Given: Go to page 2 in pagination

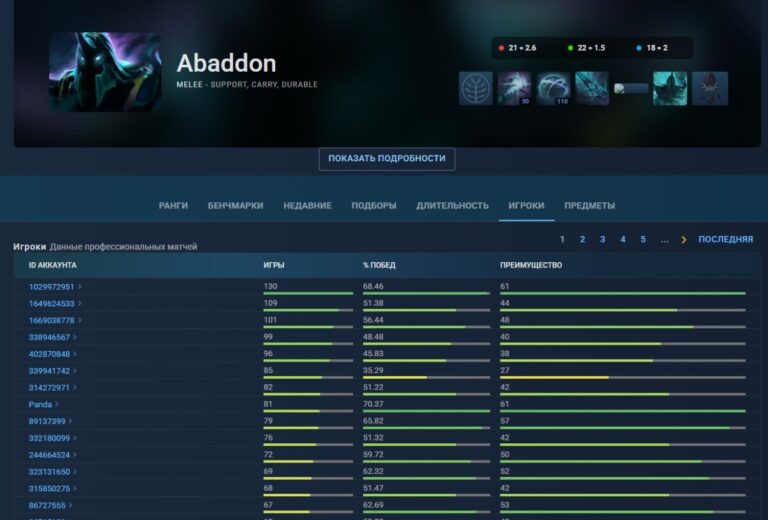Looking at the screenshot, I should pyautogui.click(x=582, y=239).
